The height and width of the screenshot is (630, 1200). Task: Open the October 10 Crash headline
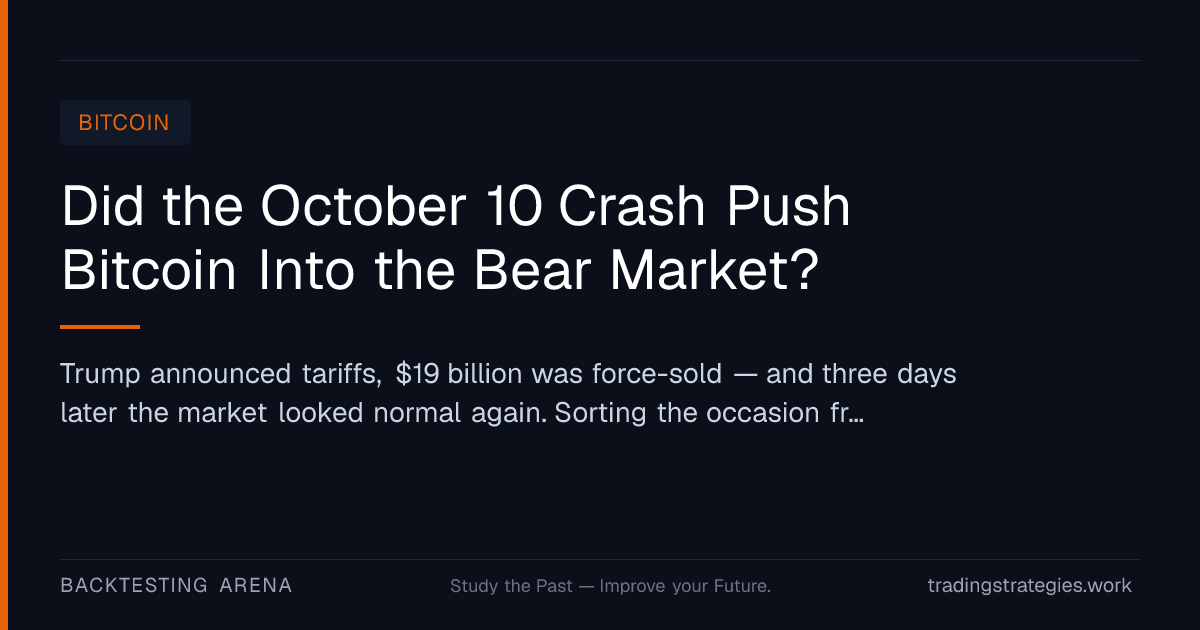click(456, 239)
